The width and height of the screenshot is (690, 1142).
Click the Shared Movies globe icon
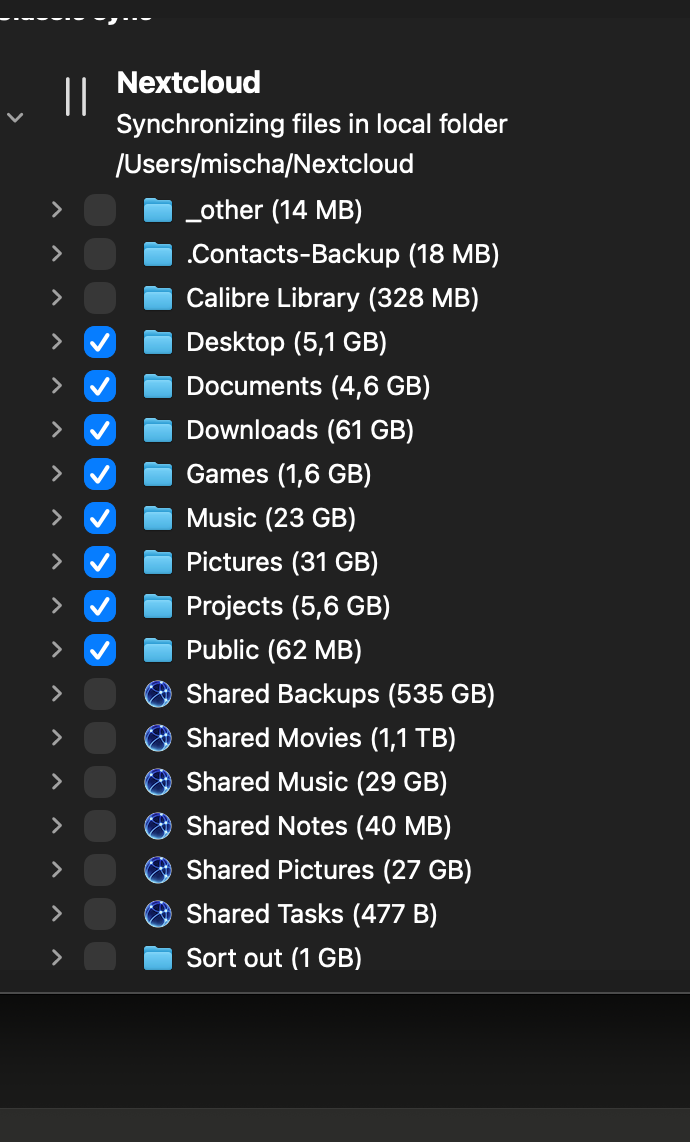point(158,738)
